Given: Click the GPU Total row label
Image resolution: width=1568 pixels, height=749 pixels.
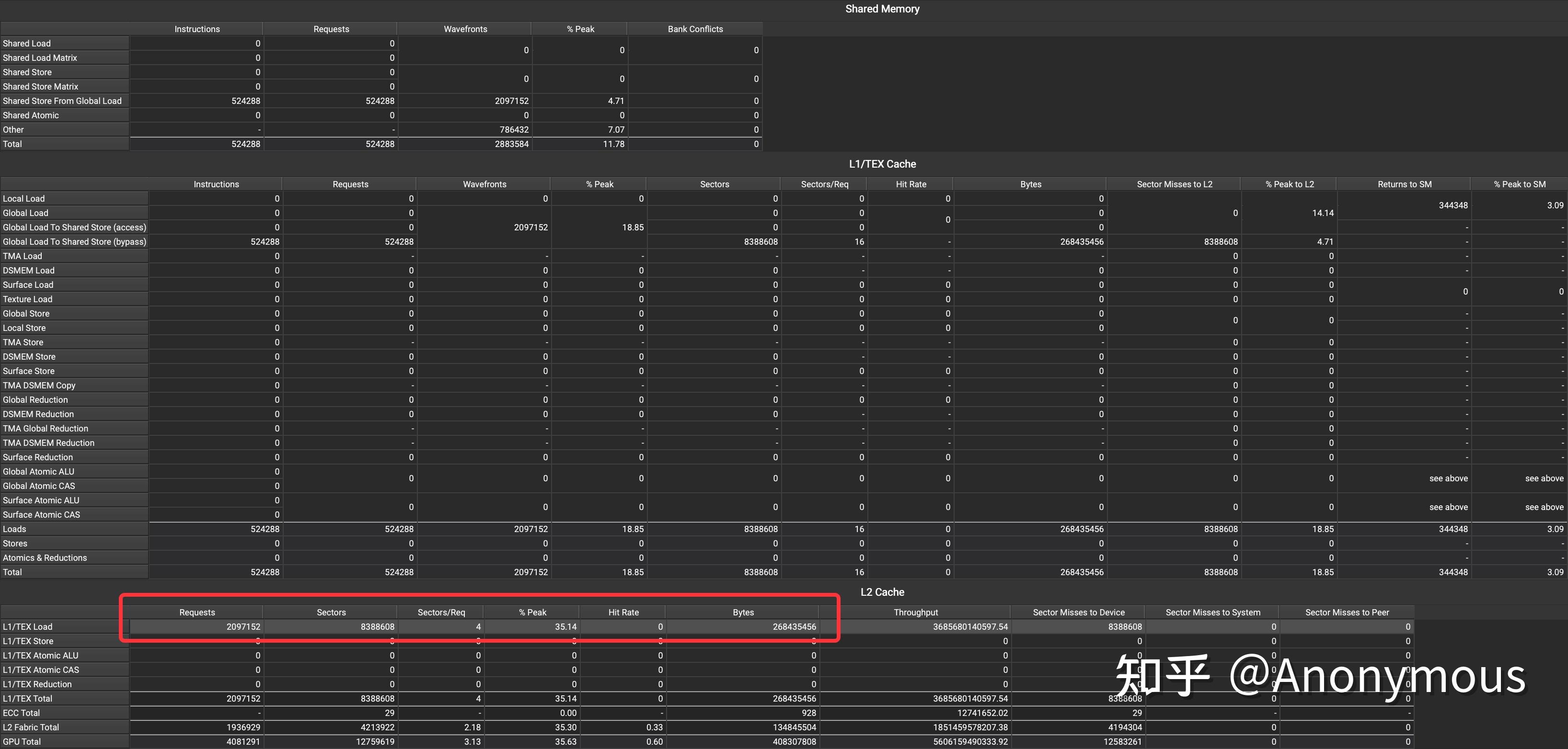Looking at the screenshot, I should (22, 742).
